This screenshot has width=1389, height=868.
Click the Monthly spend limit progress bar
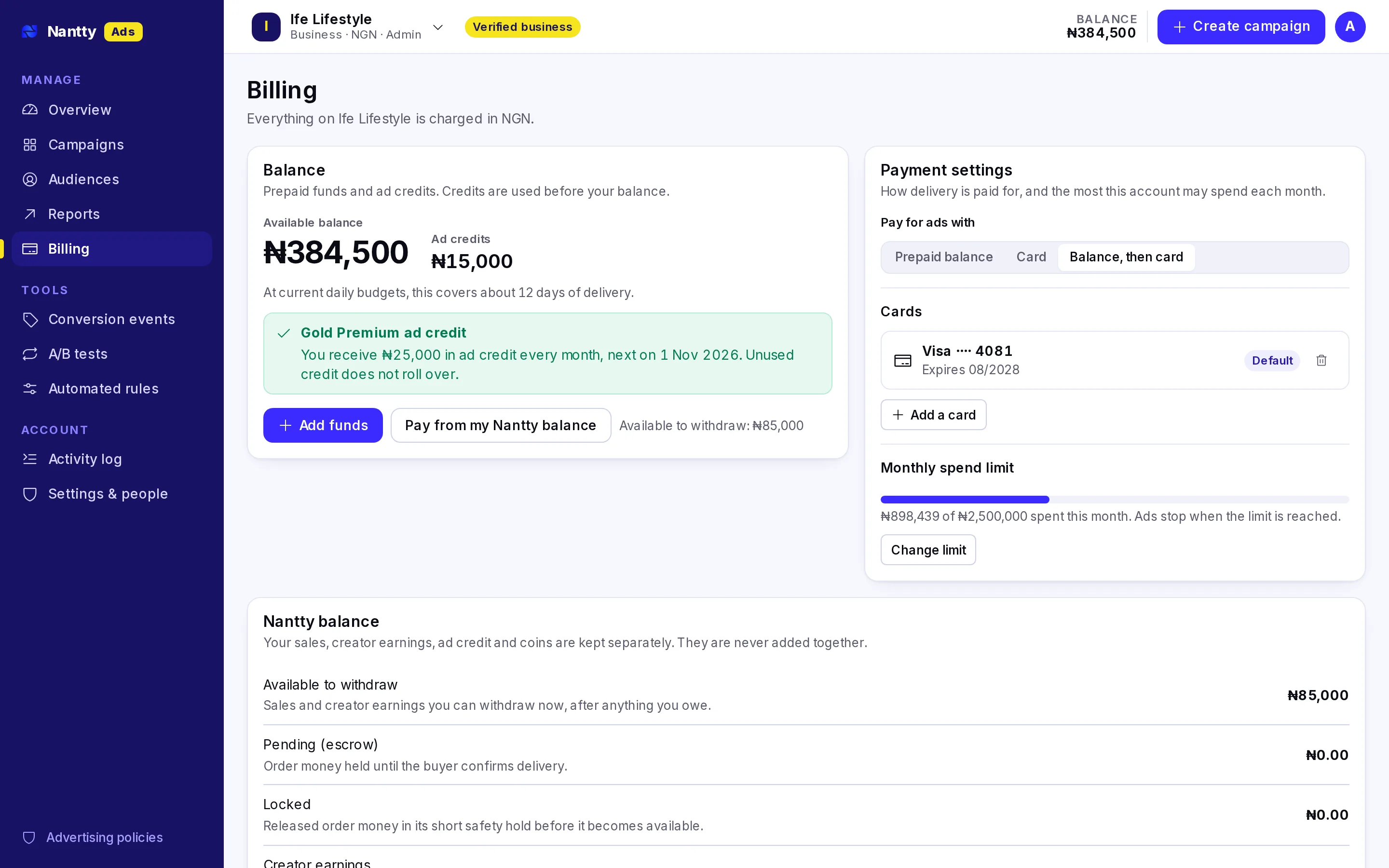tap(1115, 500)
